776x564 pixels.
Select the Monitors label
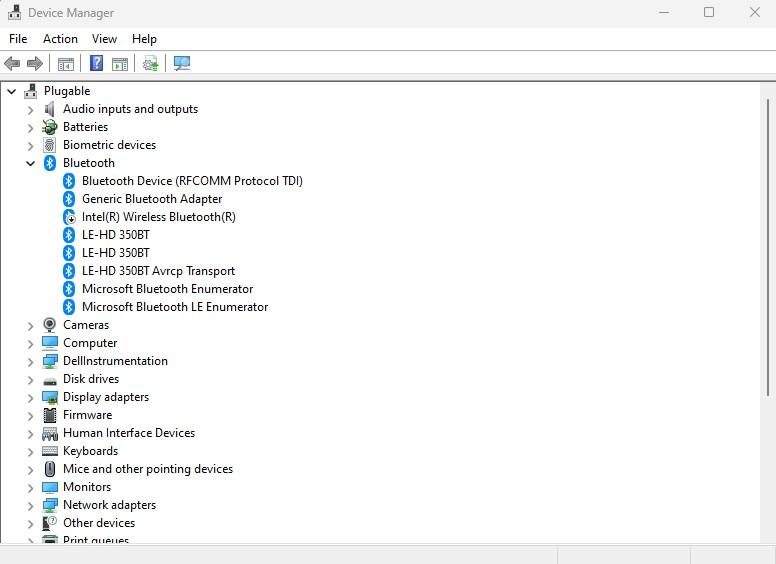pyautogui.click(x=87, y=487)
